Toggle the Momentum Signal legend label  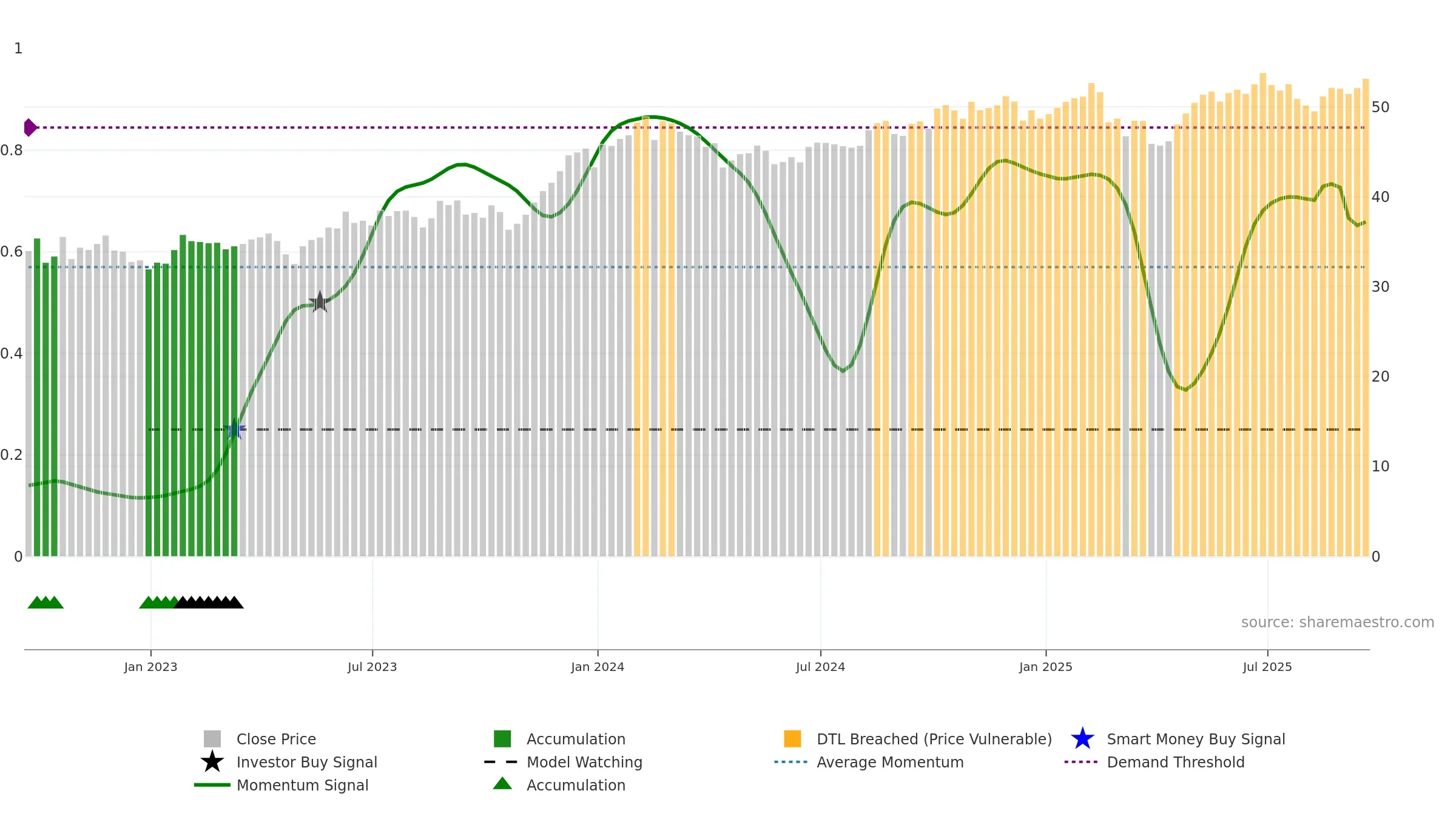pyautogui.click(x=302, y=785)
